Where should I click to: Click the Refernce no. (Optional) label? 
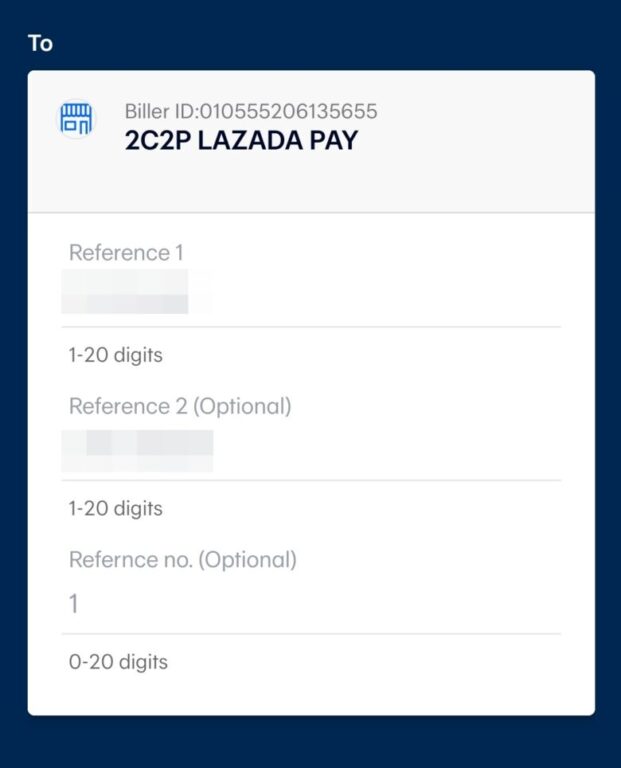pyautogui.click(x=182, y=560)
